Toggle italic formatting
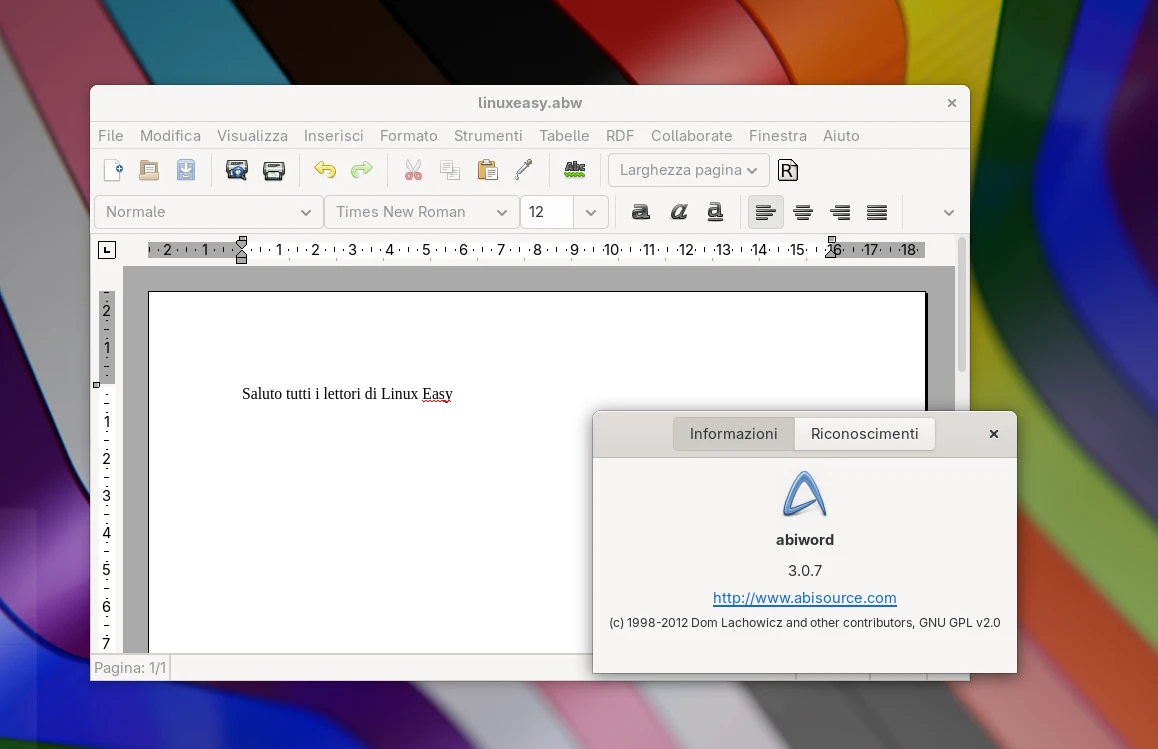The height and width of the screenshot is (749, 1158). click(x=679, y=212)
